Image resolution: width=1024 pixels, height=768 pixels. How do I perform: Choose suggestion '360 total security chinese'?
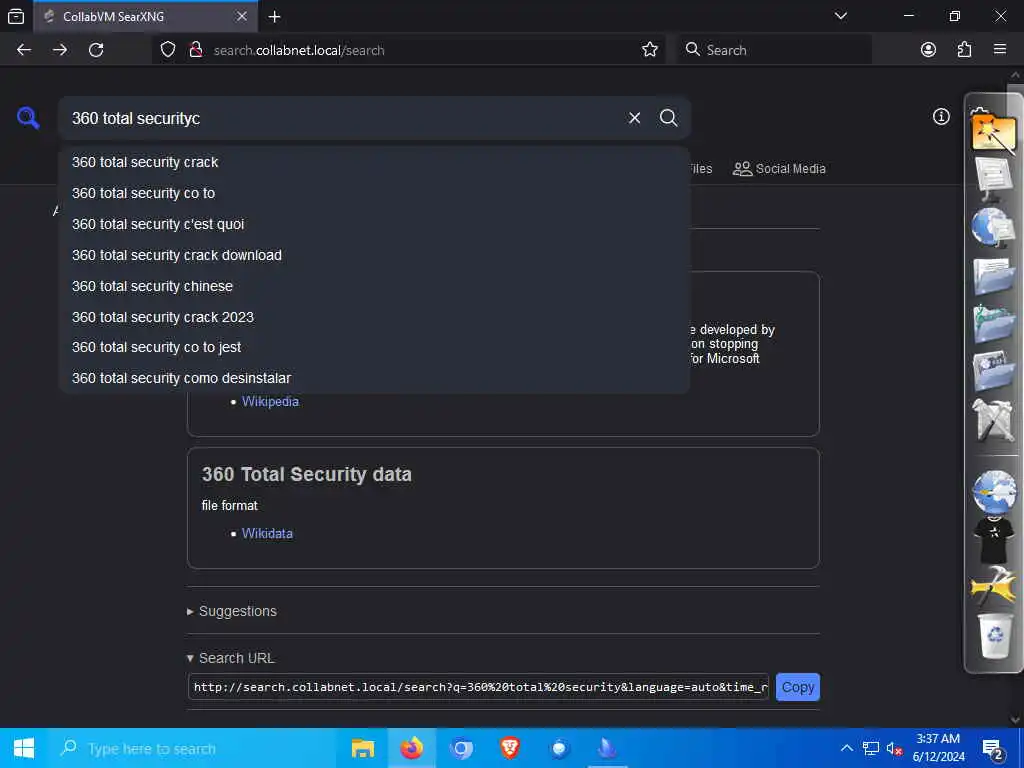coord(374,286)
